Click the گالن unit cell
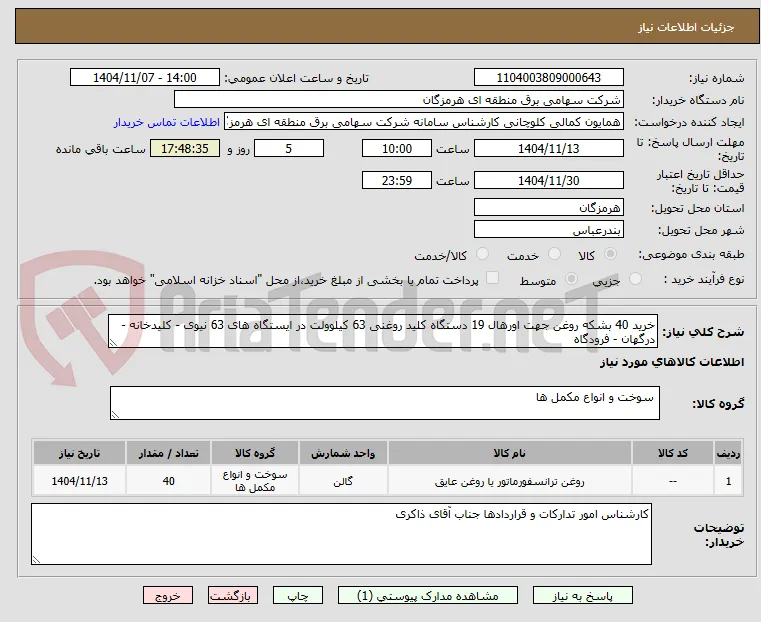Viewport: 761px width, 622px height. click(343, 481)
